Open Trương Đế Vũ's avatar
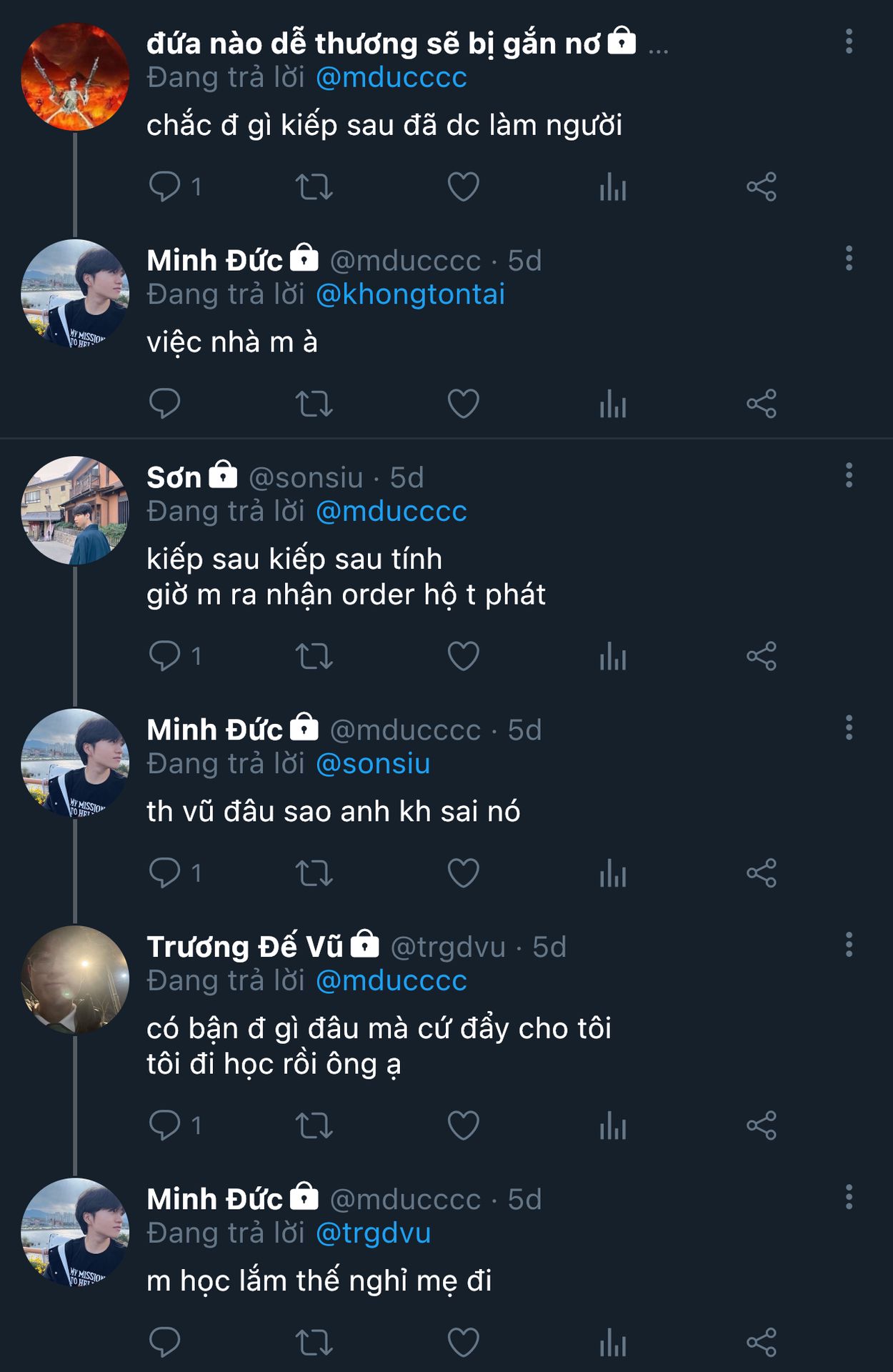Screen dimensions: 893x1372 [75, 980]
